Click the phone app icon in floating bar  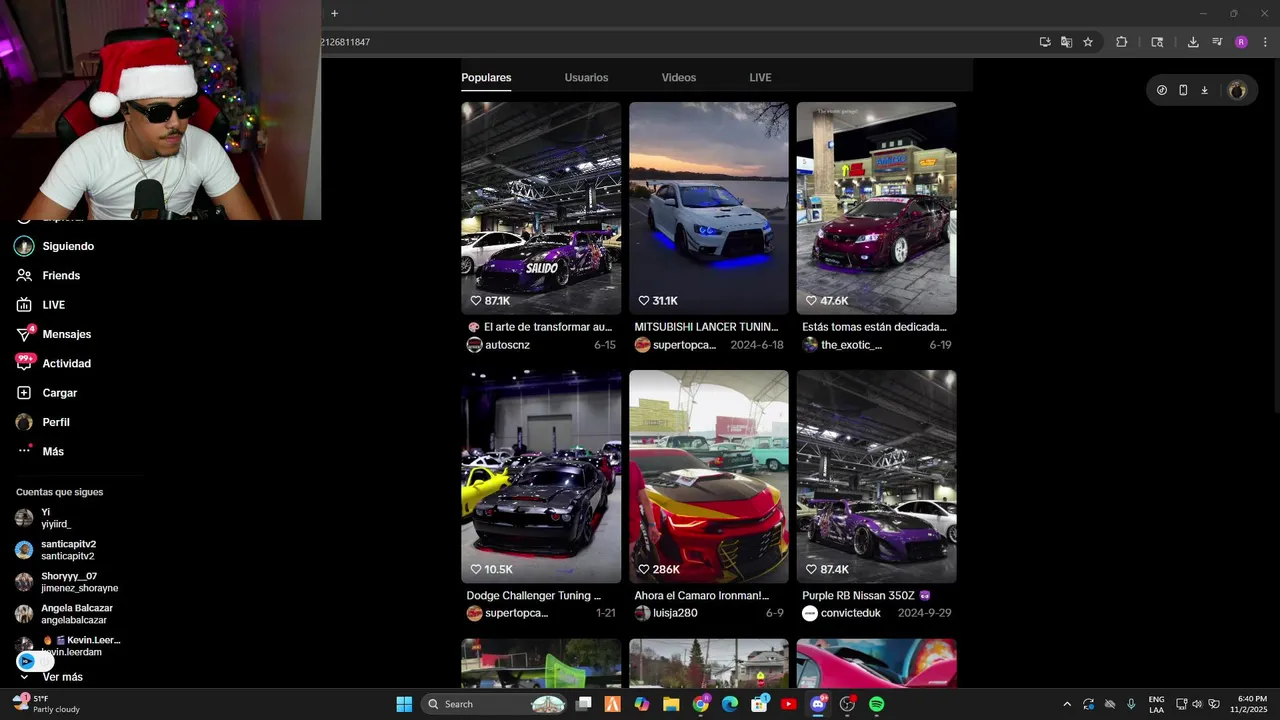point(1183,90)
